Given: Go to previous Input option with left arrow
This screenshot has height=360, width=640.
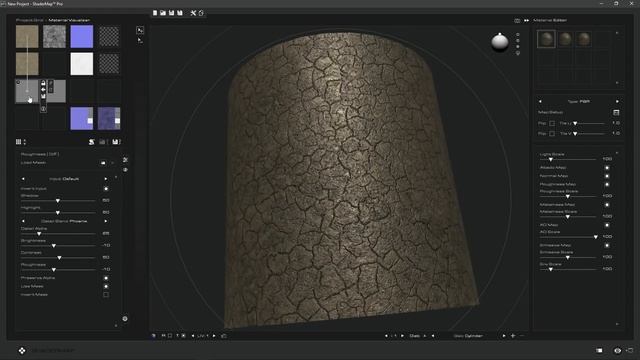Looking at the screenshot, I should click(x=23, y=179).
